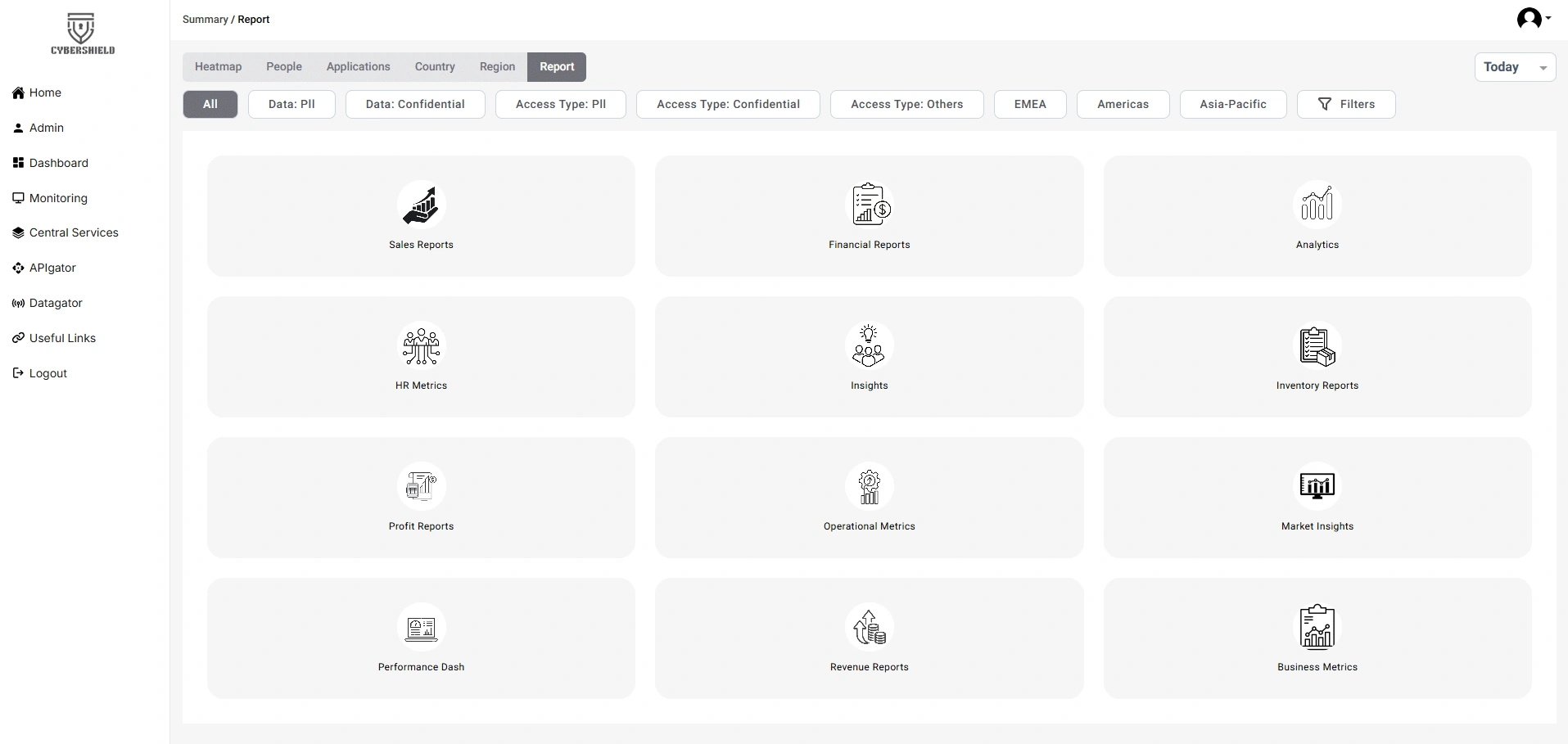The width and height of the screenshot is (1568, 744).
Task: Open the Revenue Reports coins icon
Action: tap(869, 627)
